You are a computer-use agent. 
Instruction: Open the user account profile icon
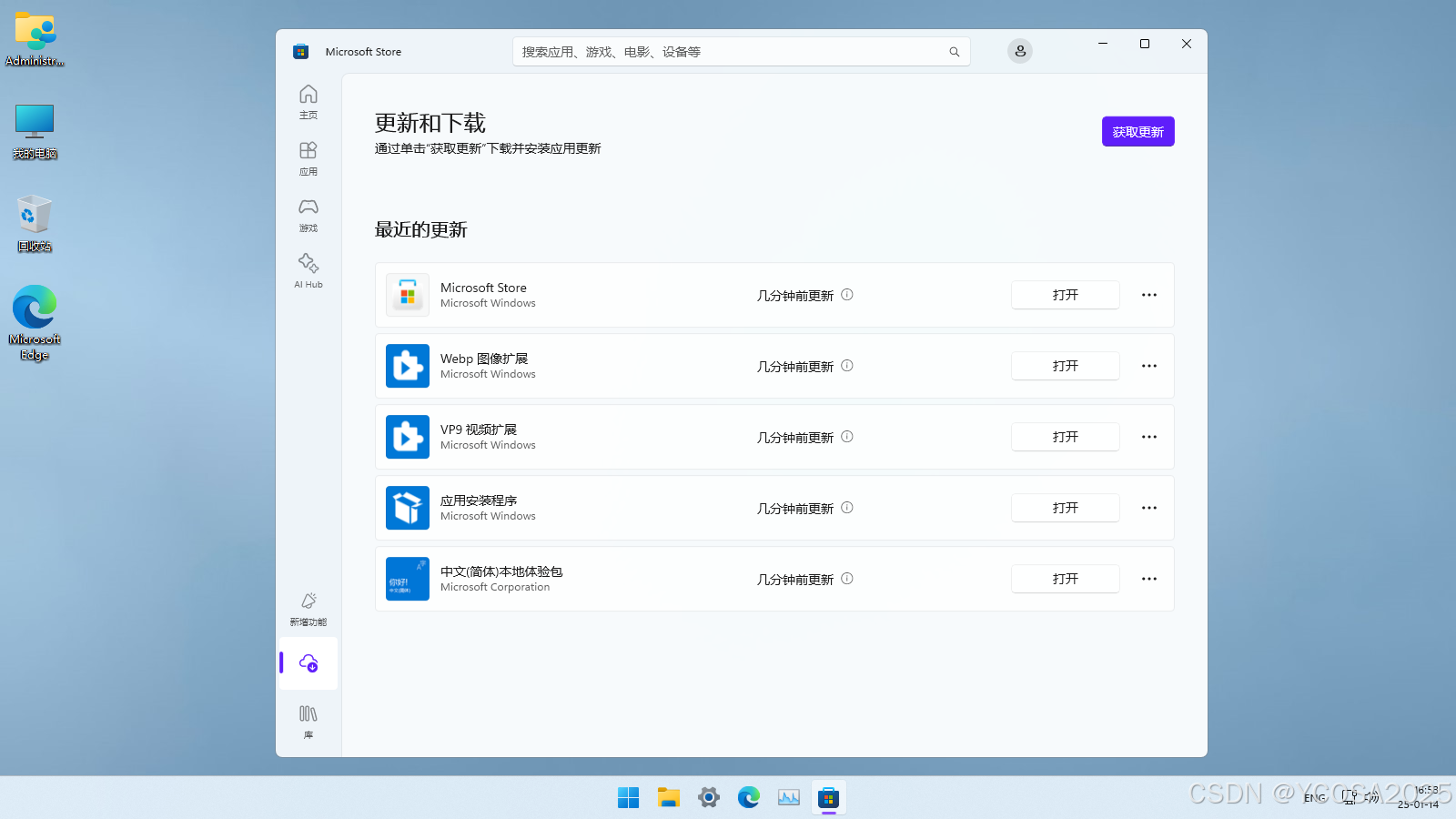(1020, 51)
